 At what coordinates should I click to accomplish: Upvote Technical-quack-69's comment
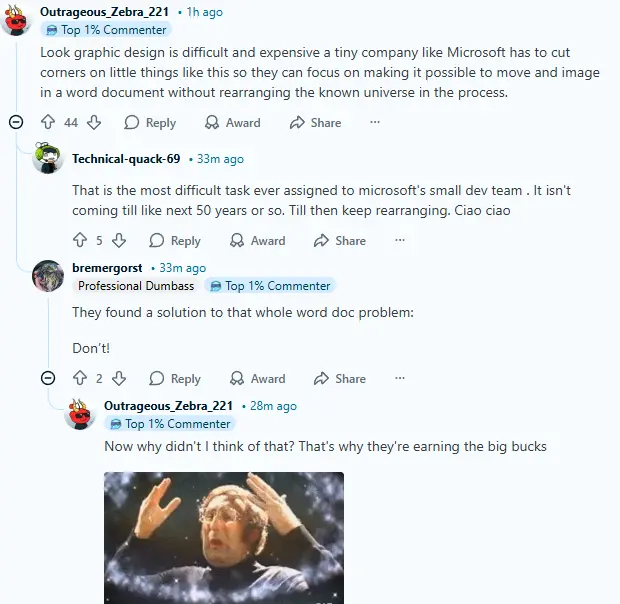coord(80,240)
